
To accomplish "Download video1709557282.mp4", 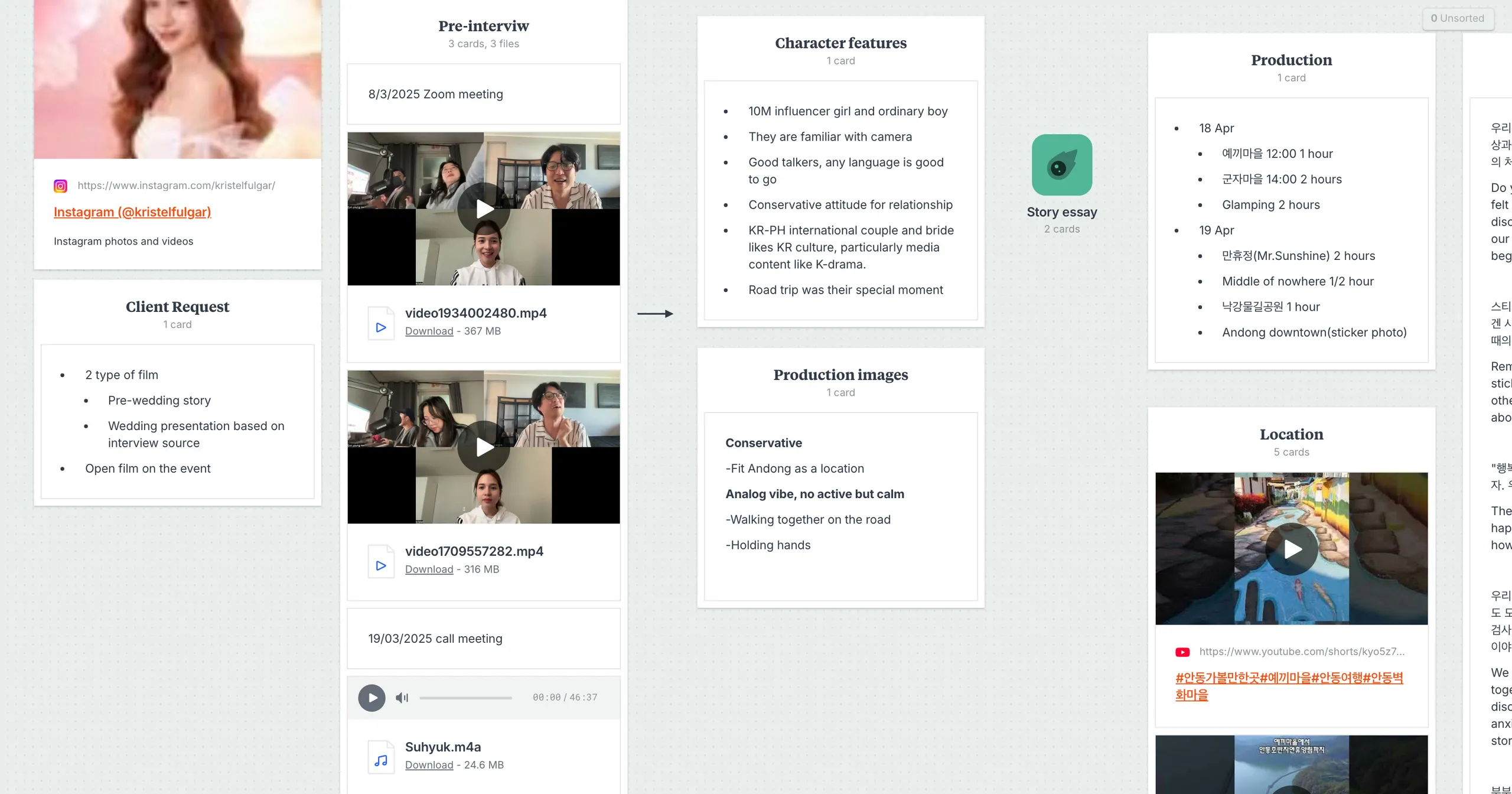I will pos(429,570).
